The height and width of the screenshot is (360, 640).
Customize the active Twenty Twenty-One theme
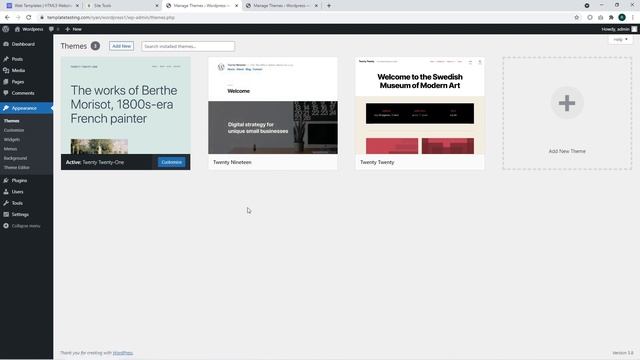(x=171, y=162)
